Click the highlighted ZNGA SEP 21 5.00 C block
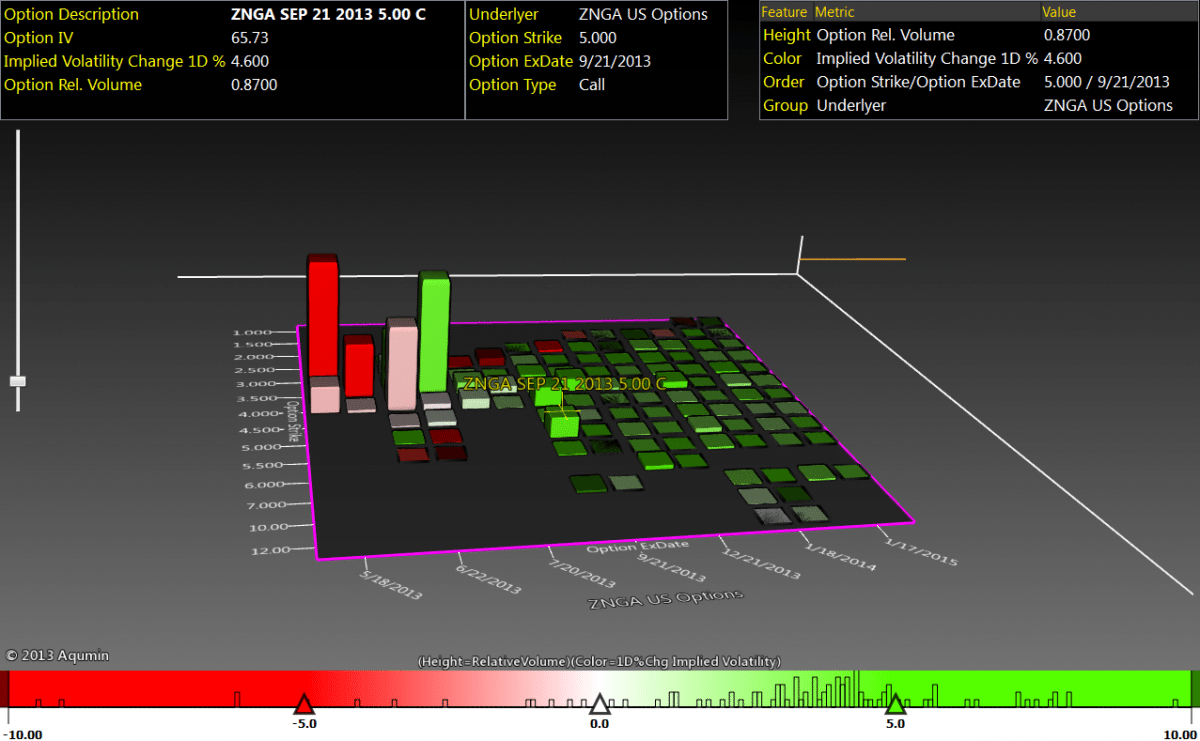The image size is (1200, 741). 564,424
